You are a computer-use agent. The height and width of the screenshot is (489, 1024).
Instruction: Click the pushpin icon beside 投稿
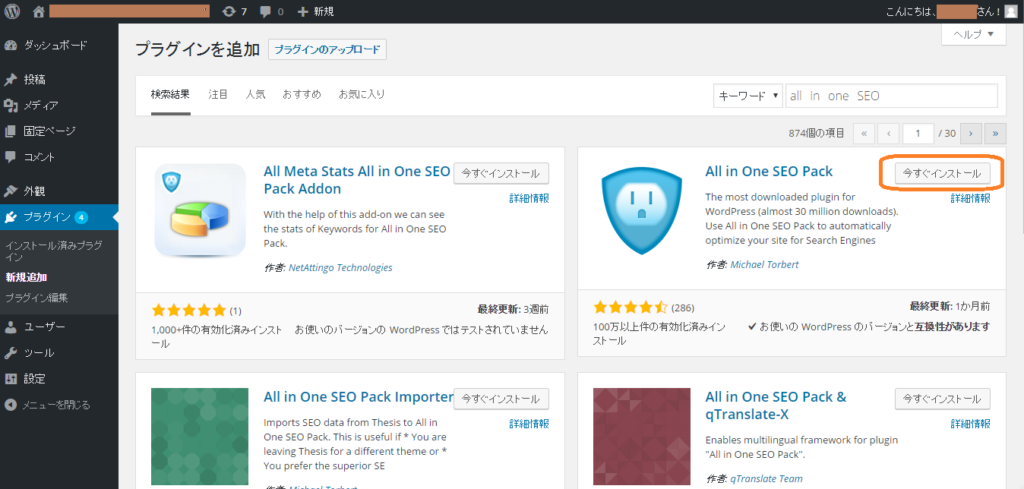pyautogui.click(x=10, y=80)
